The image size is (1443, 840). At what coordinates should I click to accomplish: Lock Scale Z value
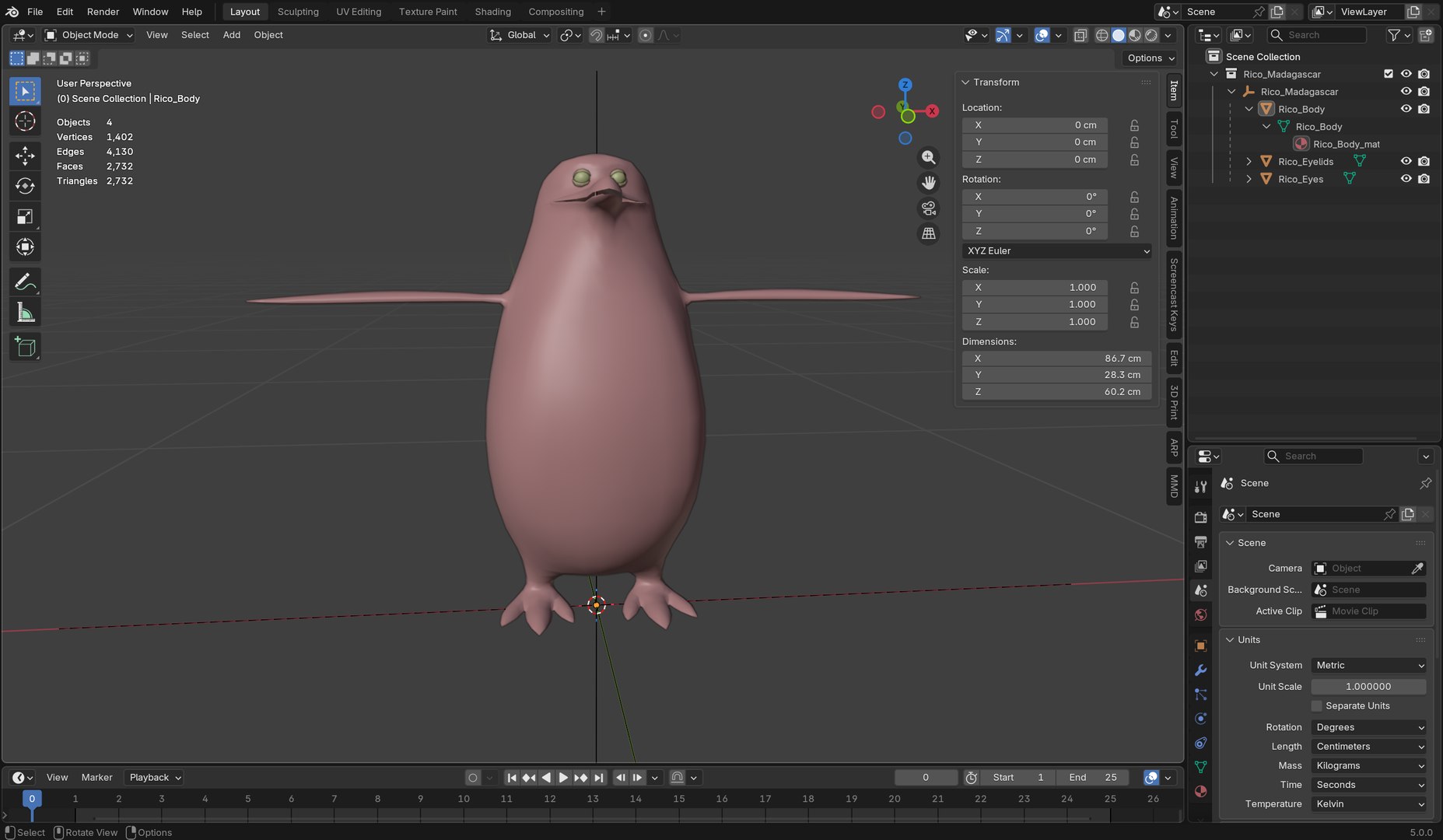(x=1134, y=322)
